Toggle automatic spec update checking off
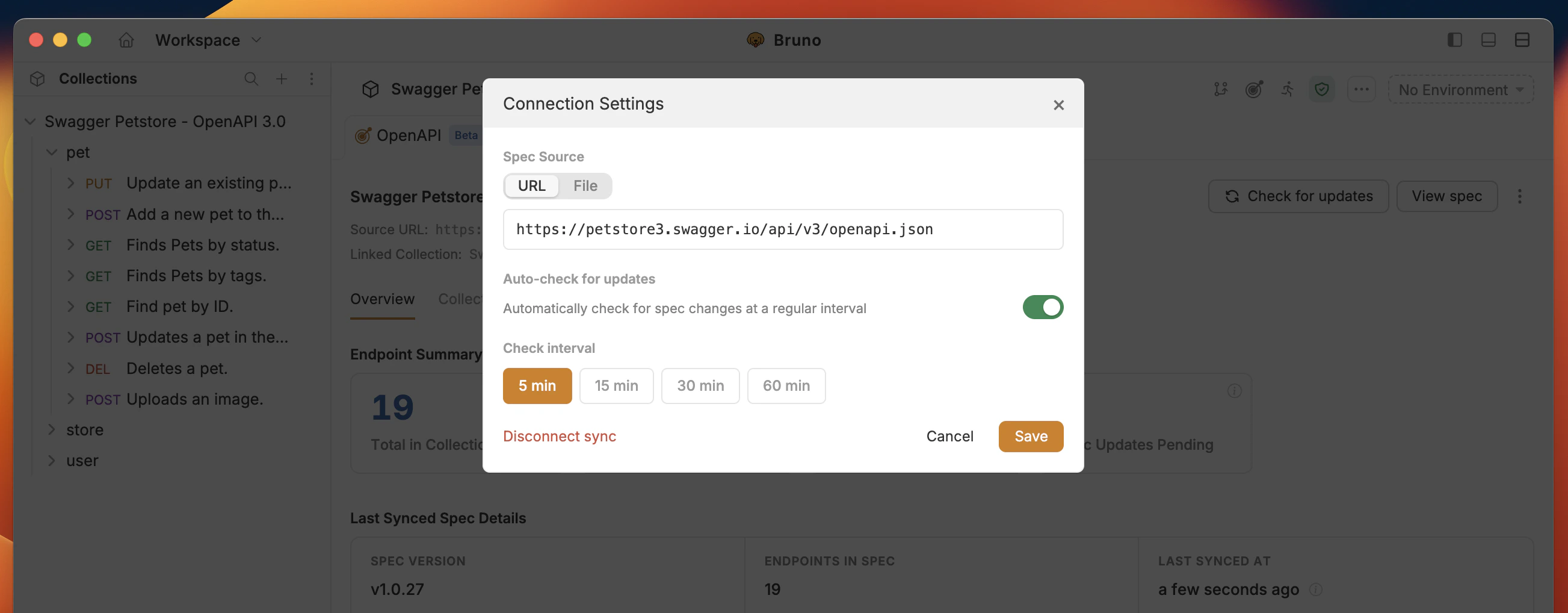Viewport: 1568px width, 613px height. point(1043,307)
